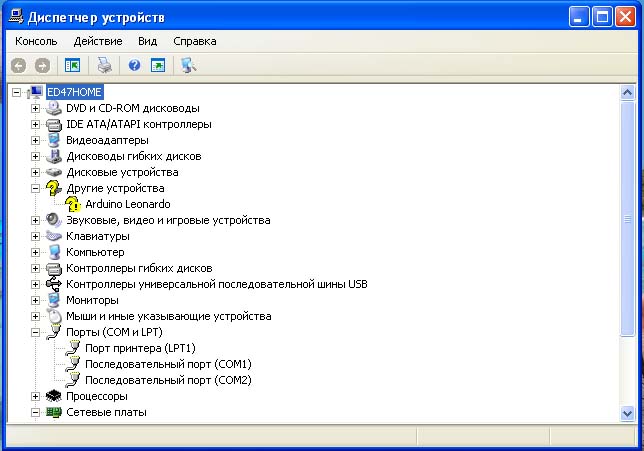Toggle console tree pane toolbar icon
Screen dimensions: 644x451
pos(72,65)
